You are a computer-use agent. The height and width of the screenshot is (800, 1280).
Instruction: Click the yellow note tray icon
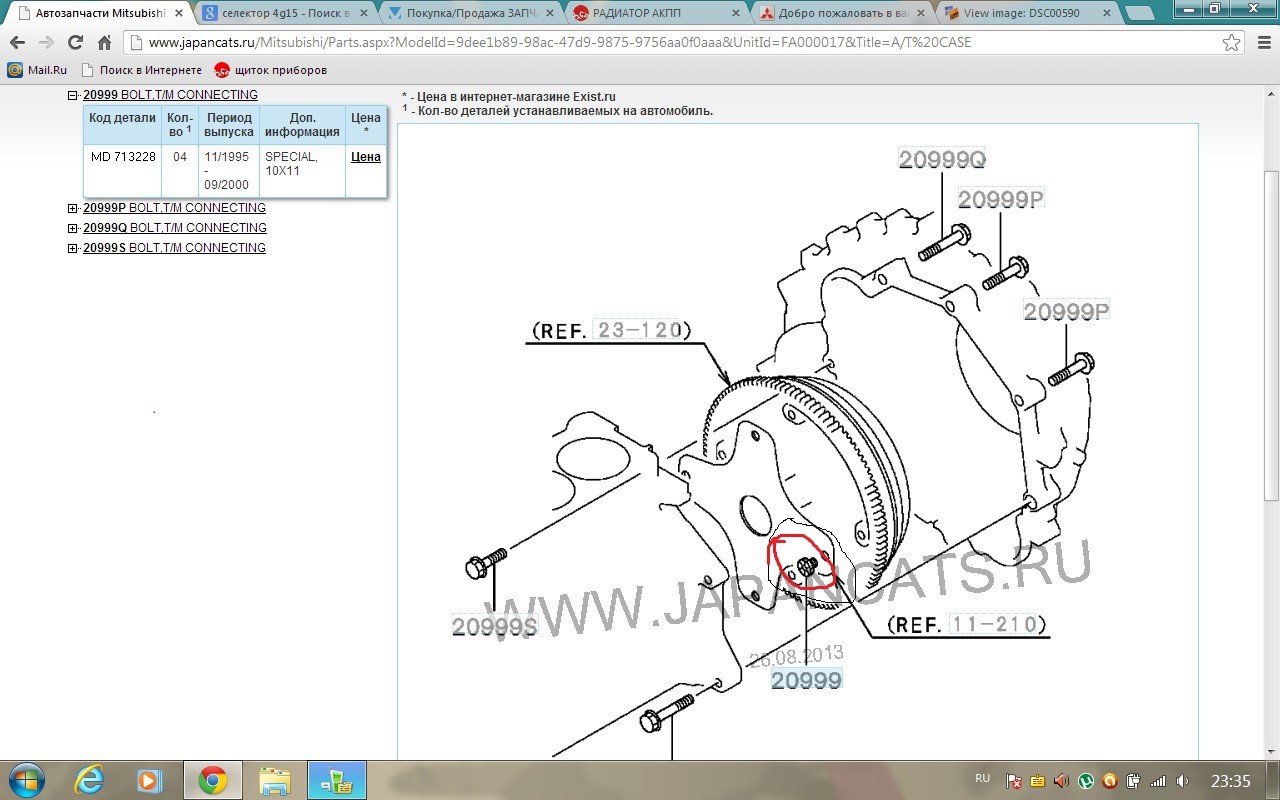pos(1037,781)
